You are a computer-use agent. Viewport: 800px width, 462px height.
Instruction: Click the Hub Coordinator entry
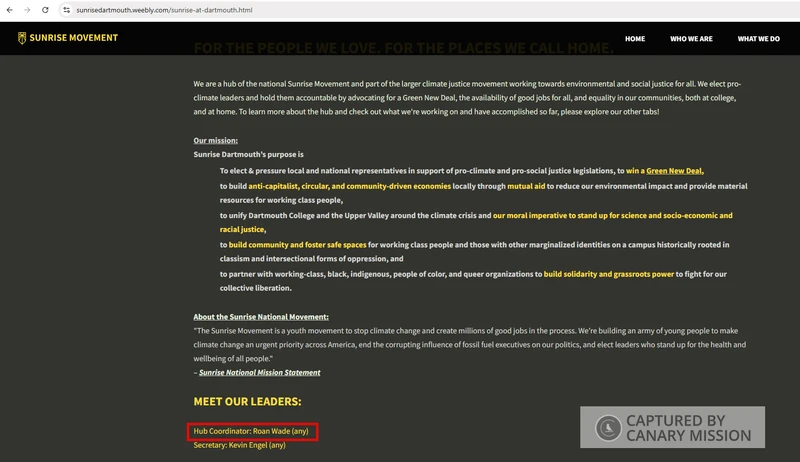(x=251, y=431)
